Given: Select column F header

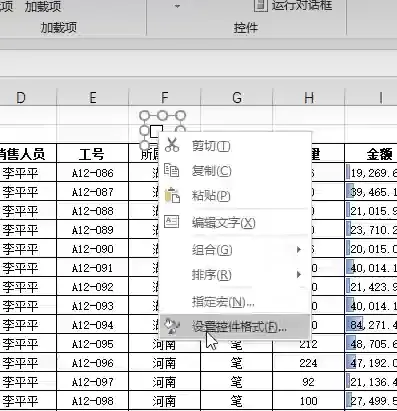Looking at the screenshot, I should coord(165,98).
